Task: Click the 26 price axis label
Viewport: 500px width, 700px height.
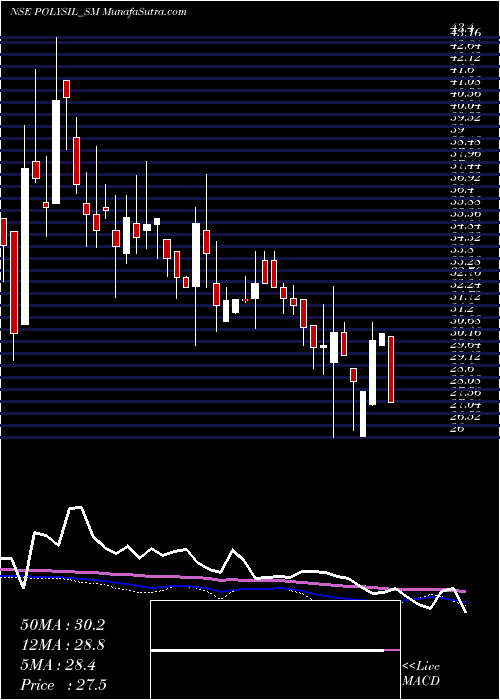Action: point(458,429)
